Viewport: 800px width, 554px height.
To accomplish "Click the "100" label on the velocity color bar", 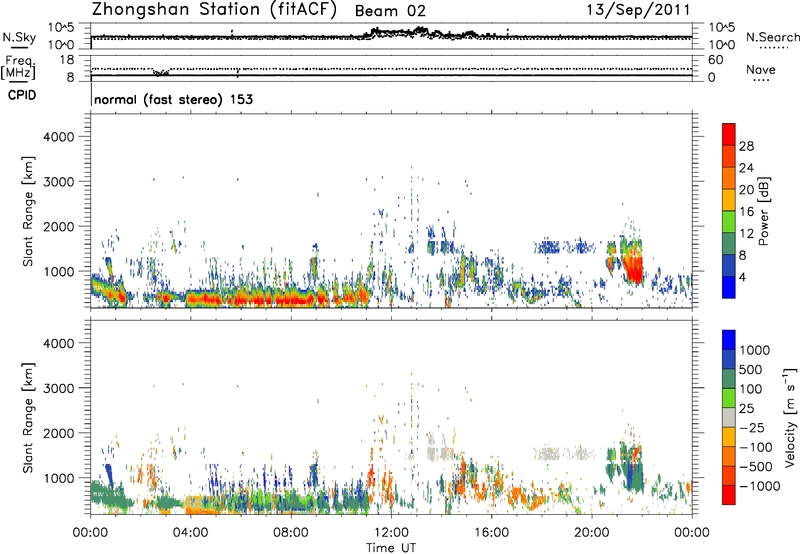I will point(751,389).
